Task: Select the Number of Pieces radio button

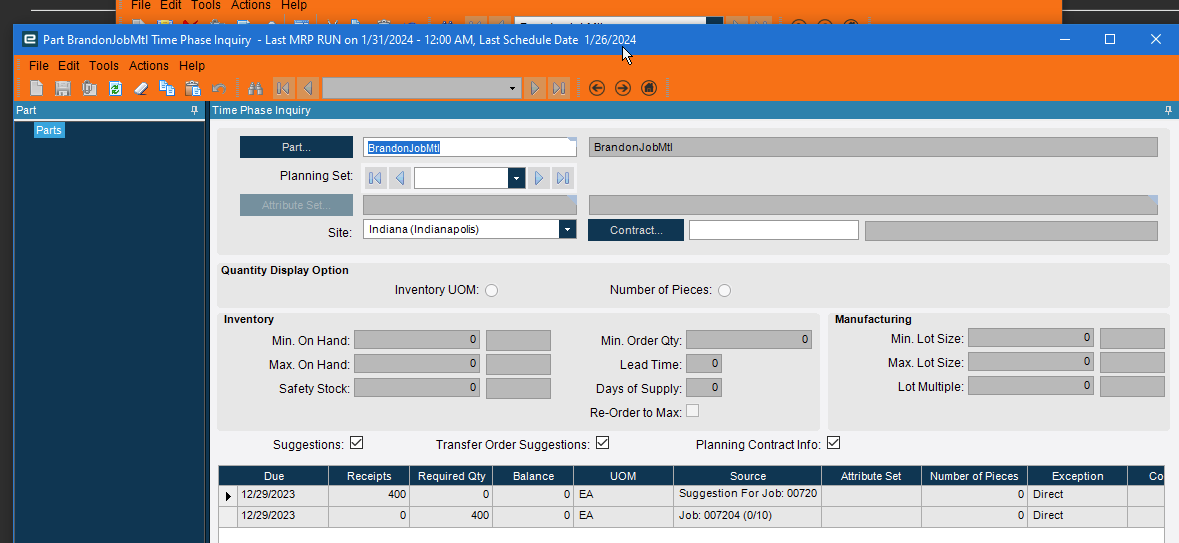Action: (x=724, y=290)
